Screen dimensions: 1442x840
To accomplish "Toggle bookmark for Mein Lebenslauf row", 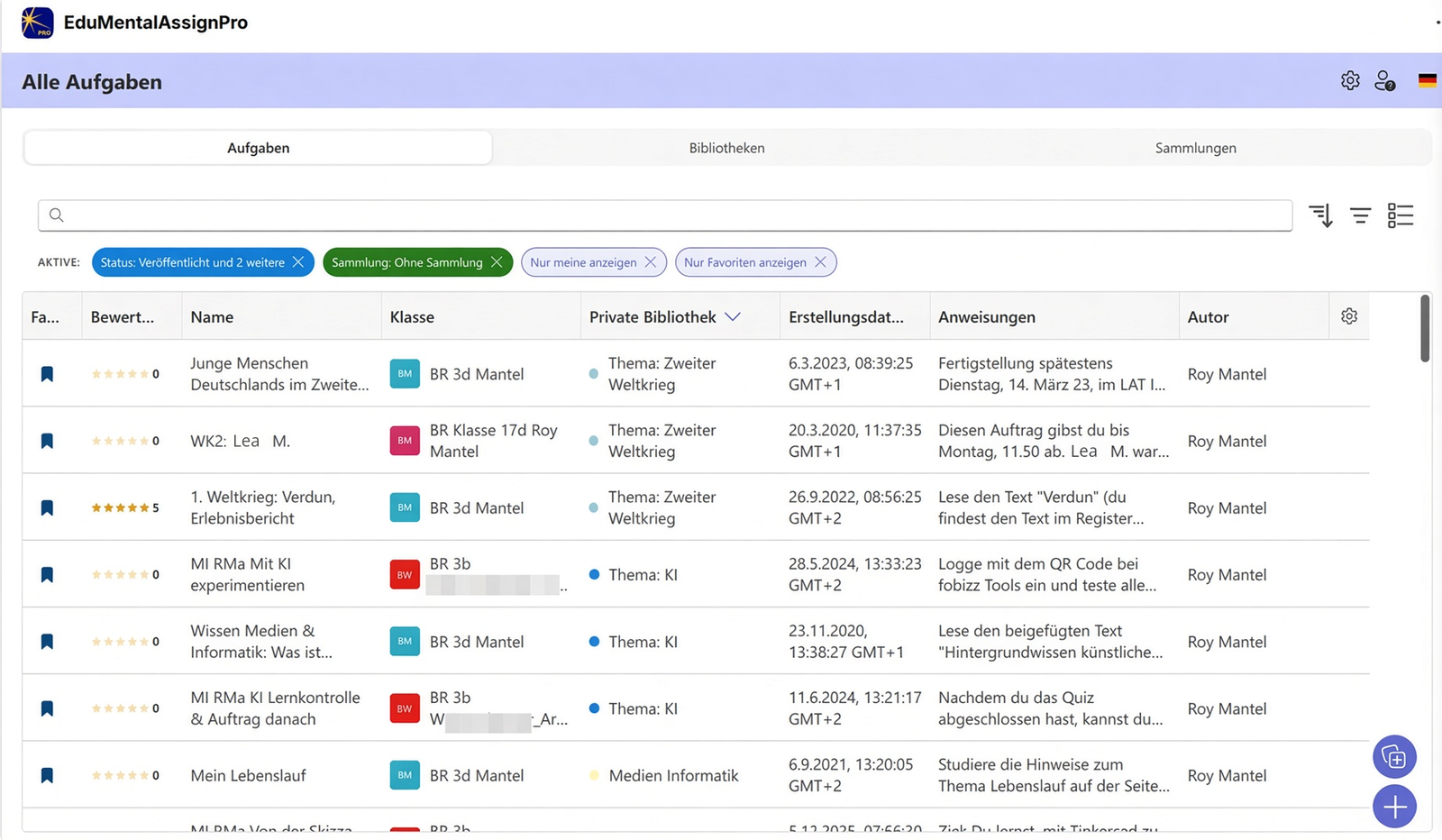I will pos(47,775).
